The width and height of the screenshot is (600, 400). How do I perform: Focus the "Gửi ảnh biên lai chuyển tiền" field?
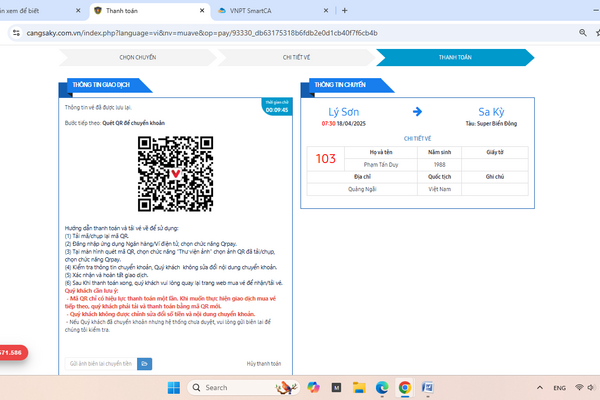[x=101, y=364]
